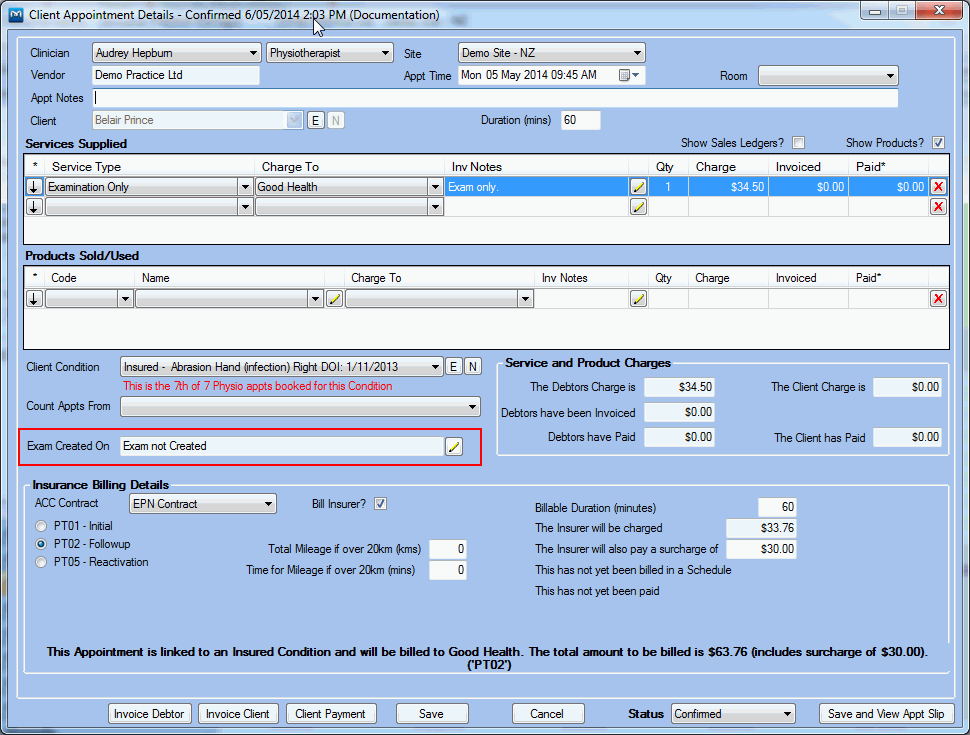Click the N button beside Client Condition
970x735 pixels.
tap(473, 367)
